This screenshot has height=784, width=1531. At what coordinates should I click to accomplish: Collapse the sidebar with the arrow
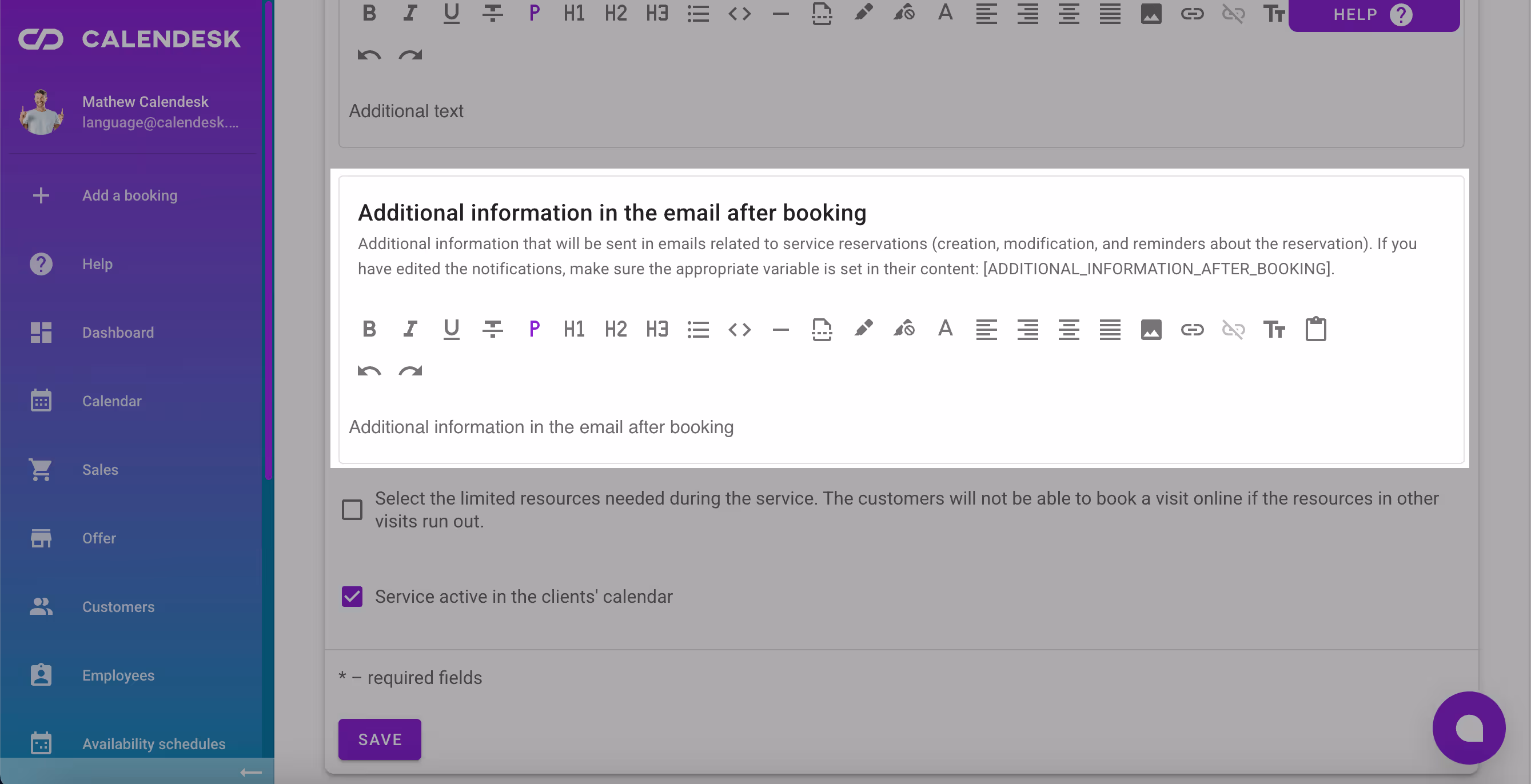pyautogui.click(x=251, y=771)
